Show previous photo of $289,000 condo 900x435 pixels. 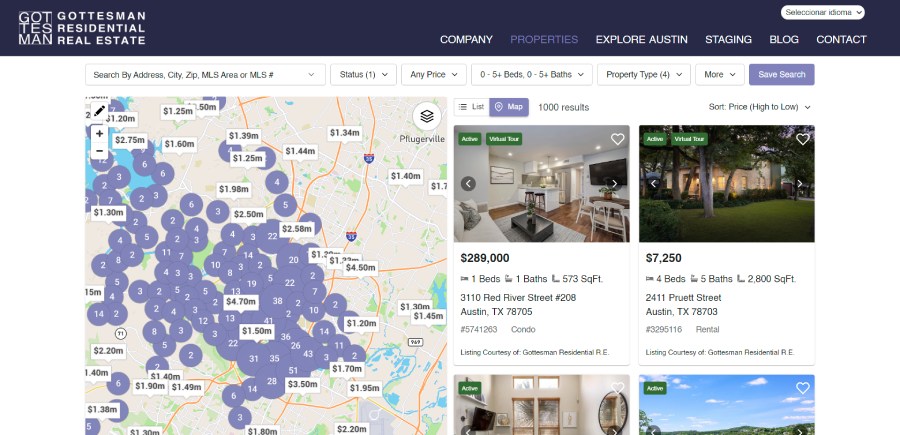(x=468, y=184)
